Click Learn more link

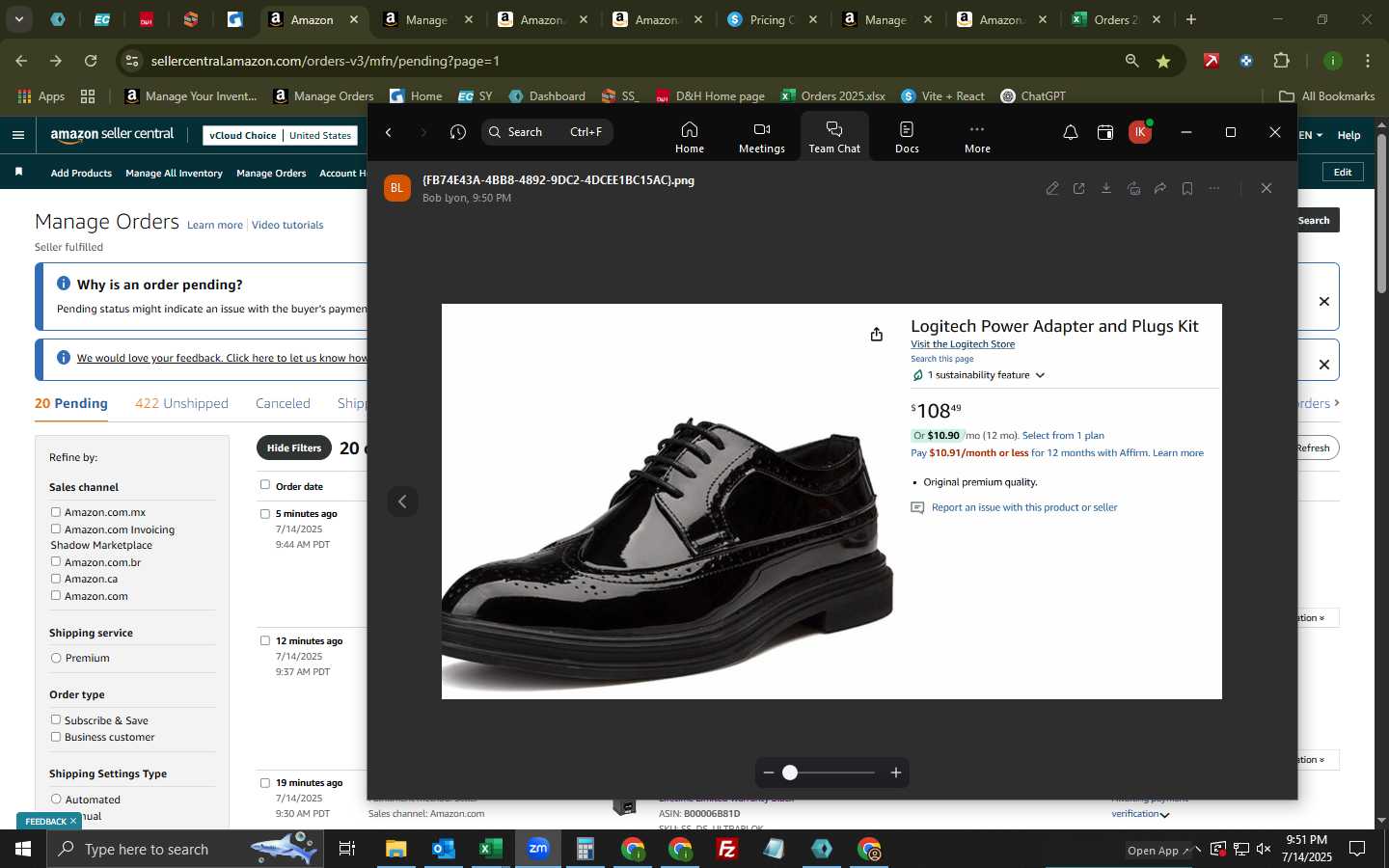tap(215, 225)
